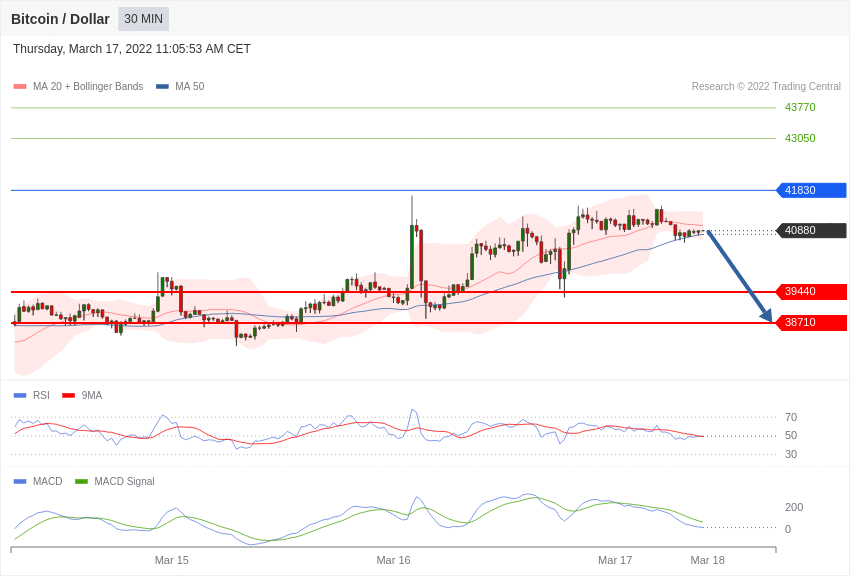The image size is (850, 576).
Task: Click the green 43770 resistance label
Action: pos(800,107)
